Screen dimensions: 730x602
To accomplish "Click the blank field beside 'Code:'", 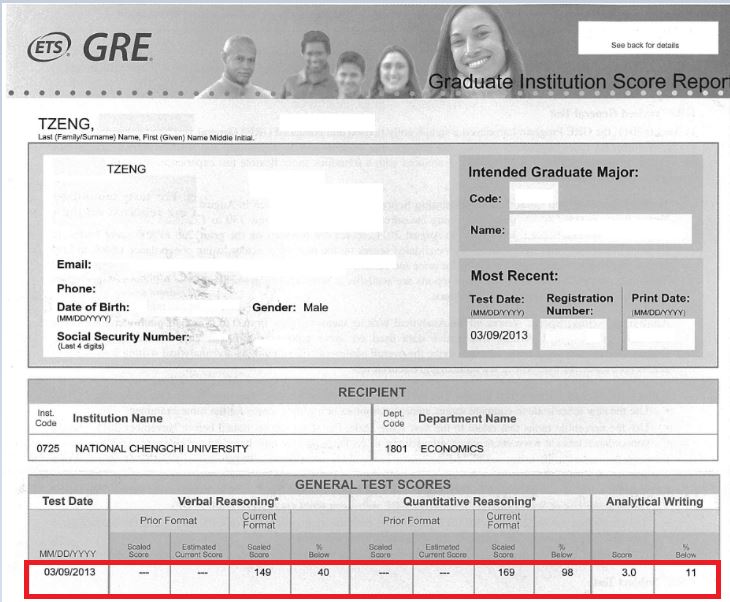I will click(534, 196).
